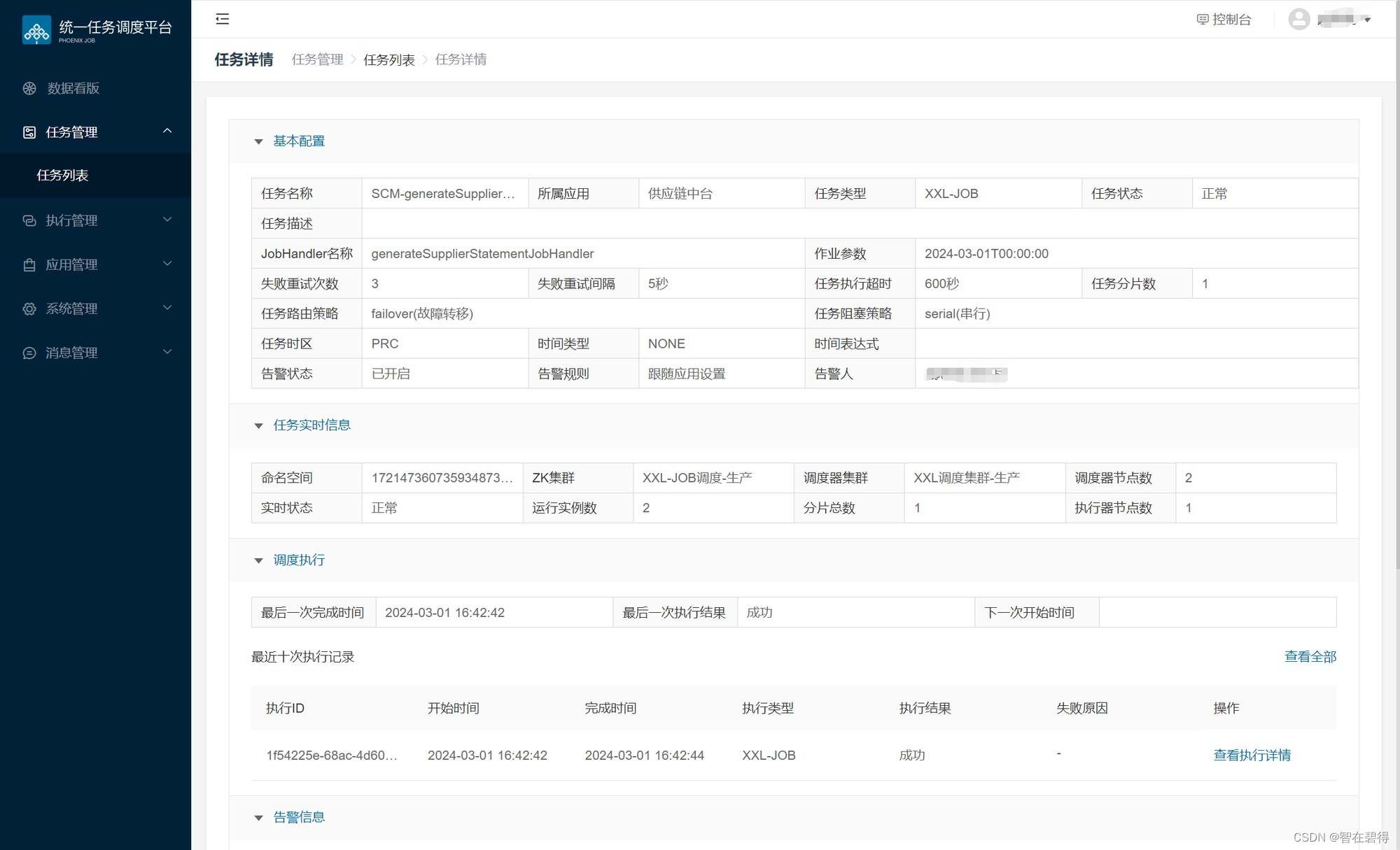Open 查看执行详情 for latest execution
This screenshot has width=1400, height=850.
[1252, 756]
